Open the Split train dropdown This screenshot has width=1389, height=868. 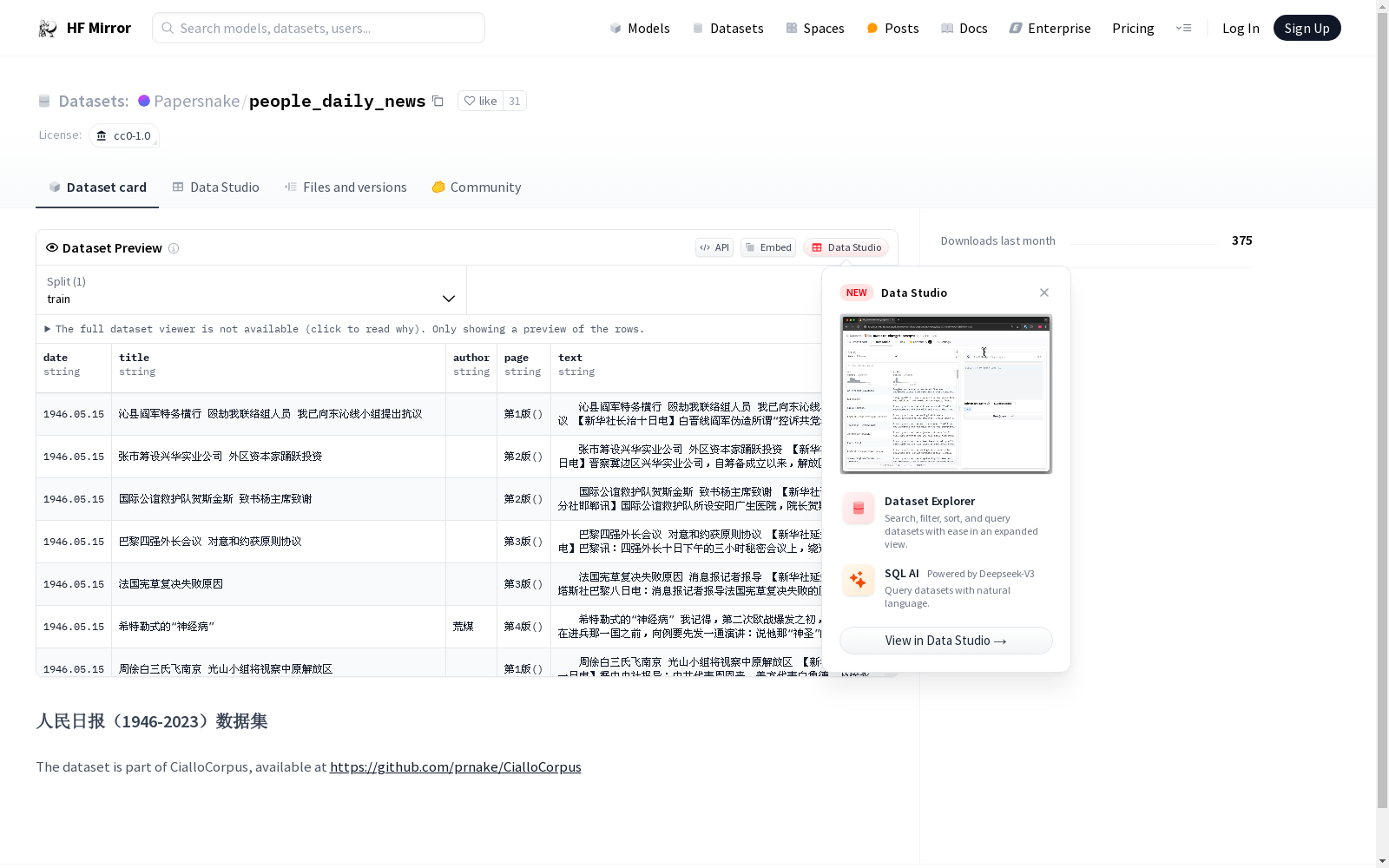[251, 290]
